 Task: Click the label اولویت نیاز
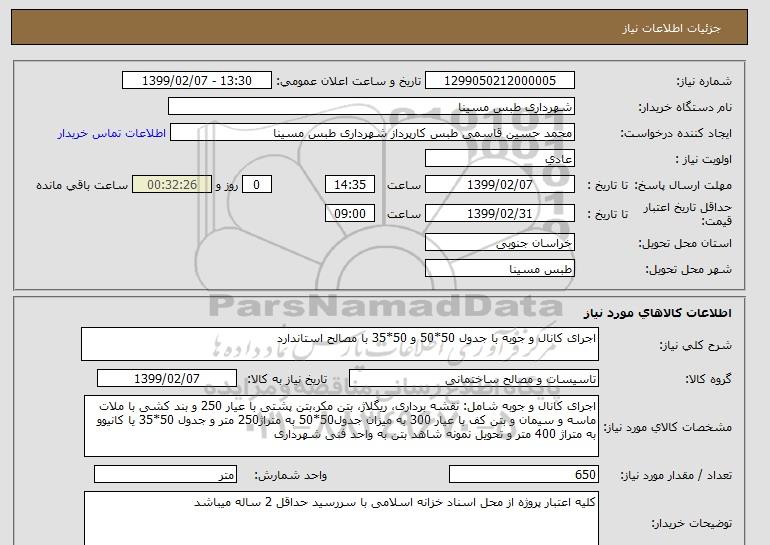tap(704, 159)
